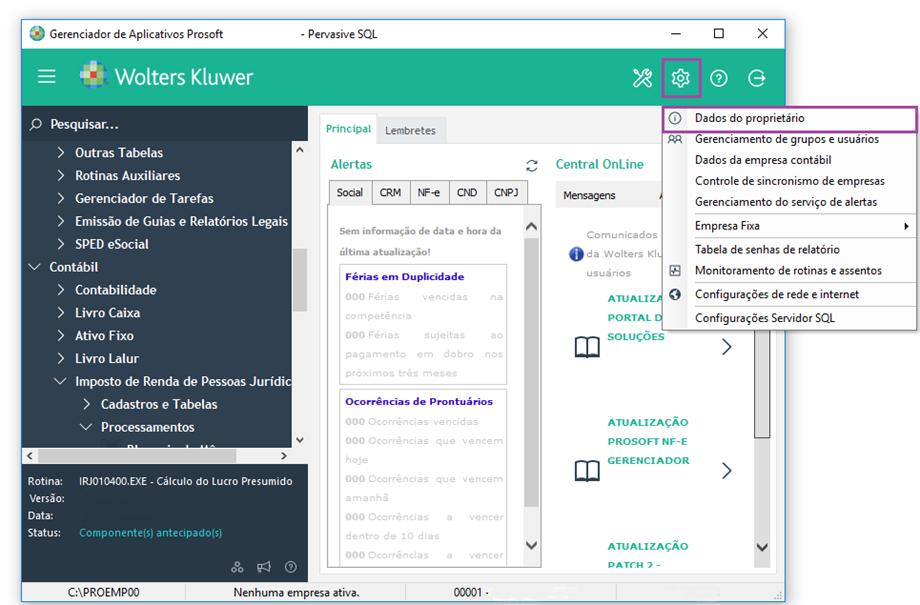Screen dimensions: 920x605
Task: Click the Componente(s) antecipado(s) status
Action: [x=150, y=533]
